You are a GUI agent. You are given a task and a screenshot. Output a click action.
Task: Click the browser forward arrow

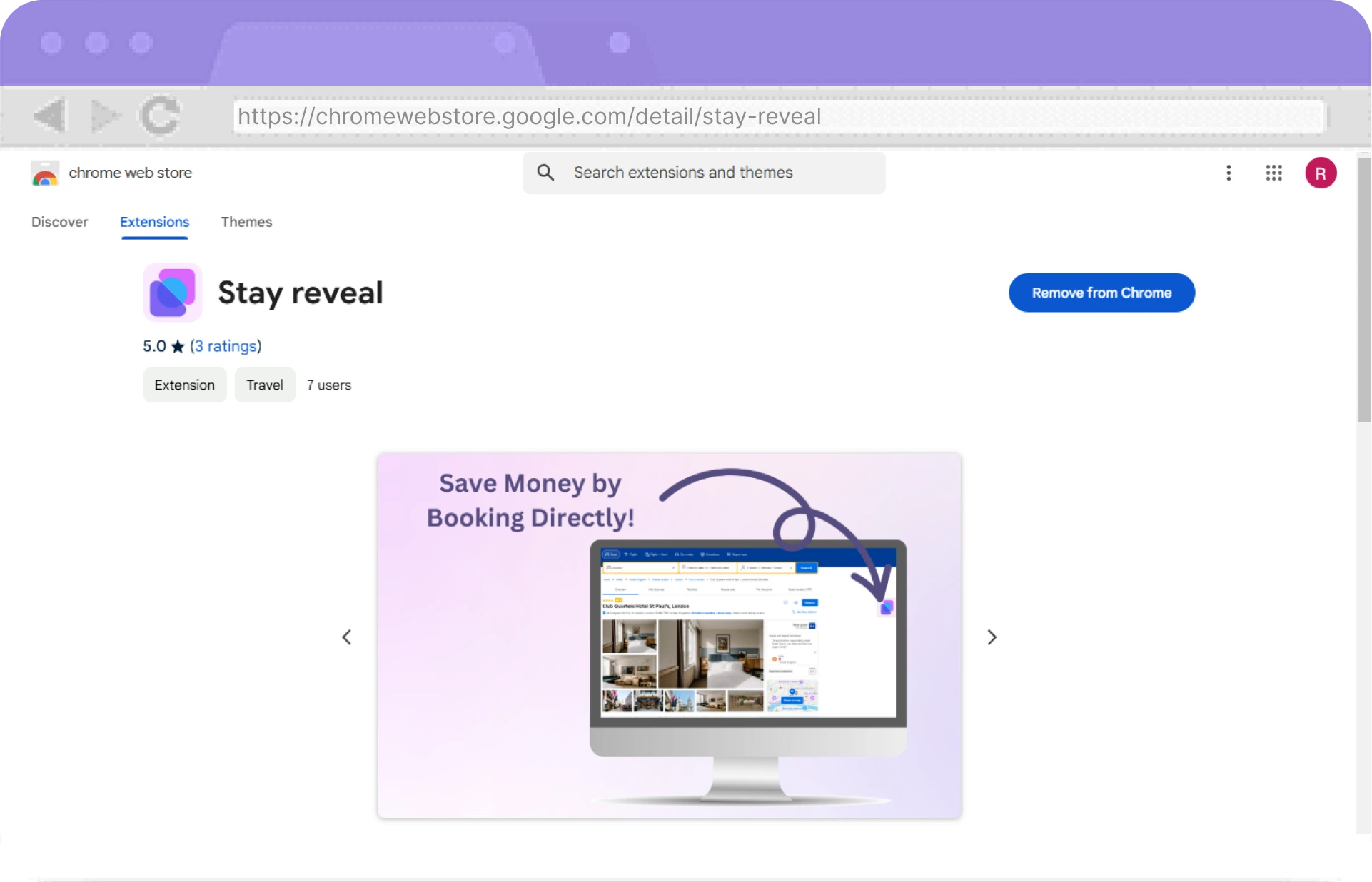[106, 116]
